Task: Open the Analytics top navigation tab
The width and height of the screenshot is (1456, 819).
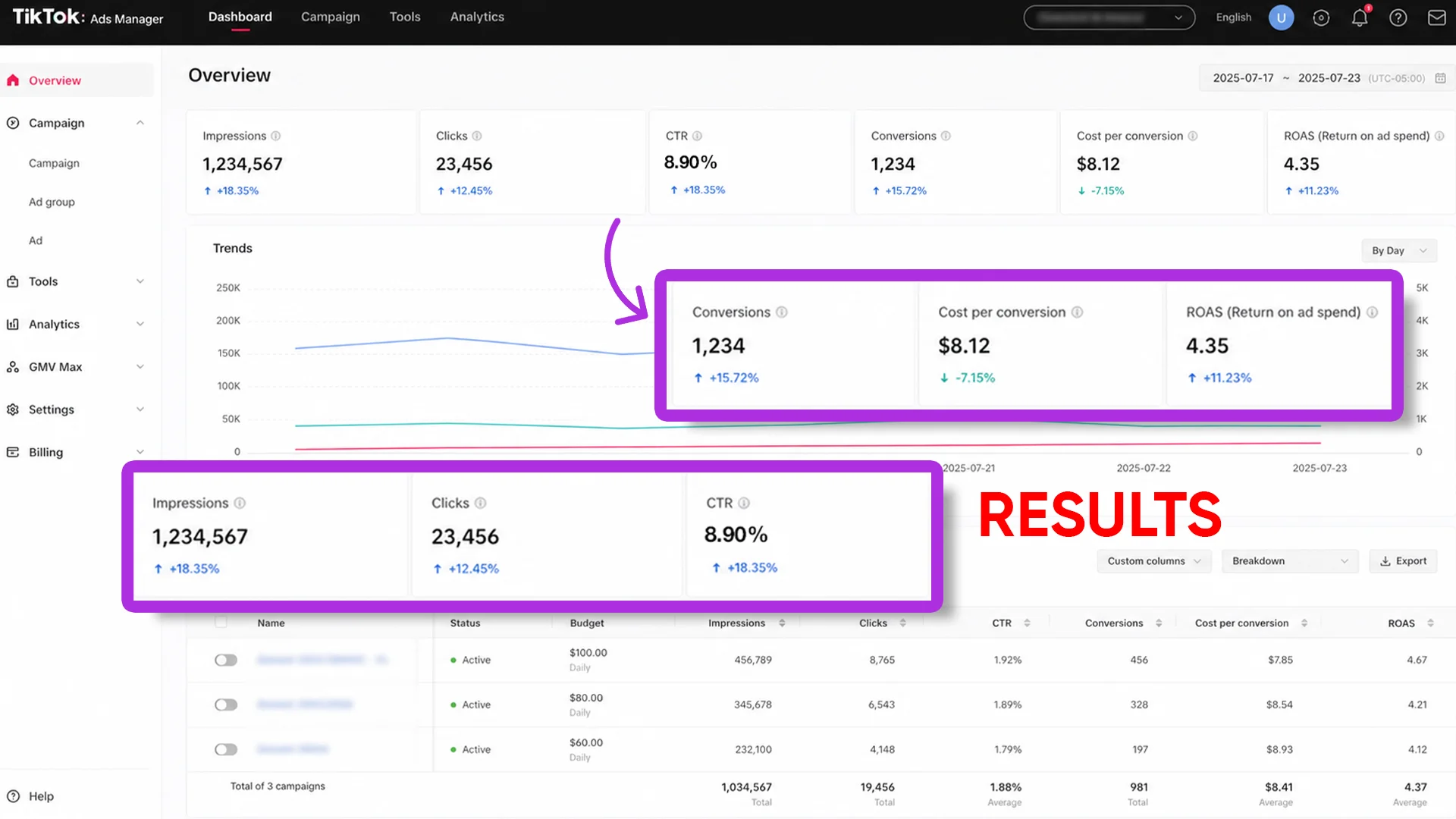Action: pyautogui.click(x=477, y=17)
